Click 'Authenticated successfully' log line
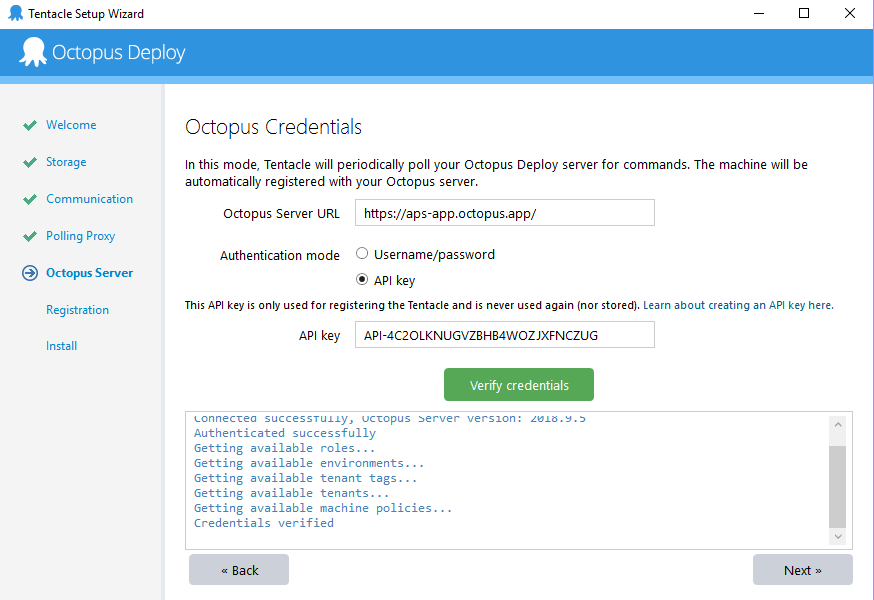The width and height of the screenshot is (874, 600). point(284,433)
